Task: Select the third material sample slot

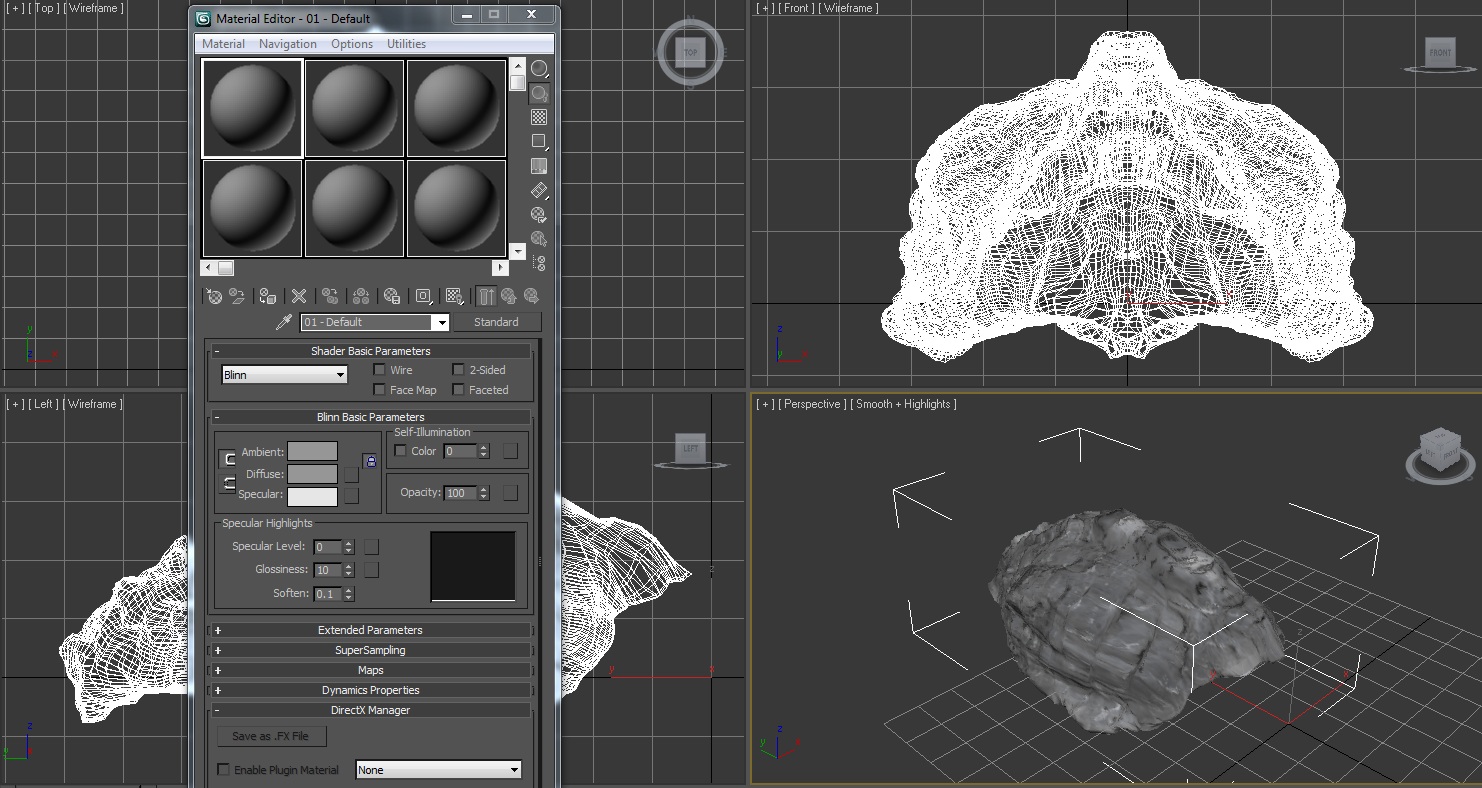Action: coord(456,108)
